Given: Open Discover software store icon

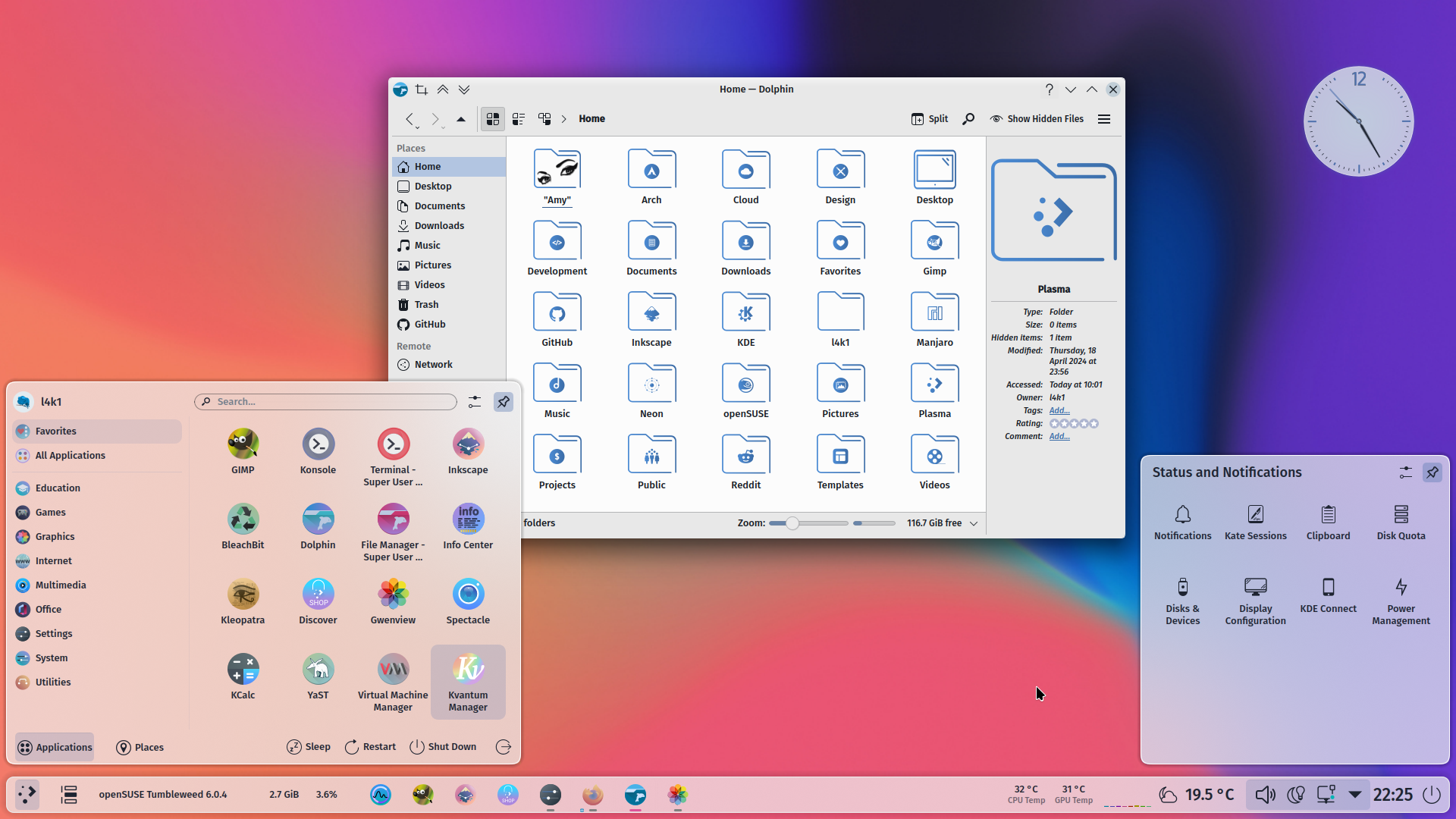Looking at the screenshot, I should coord(318,602).
